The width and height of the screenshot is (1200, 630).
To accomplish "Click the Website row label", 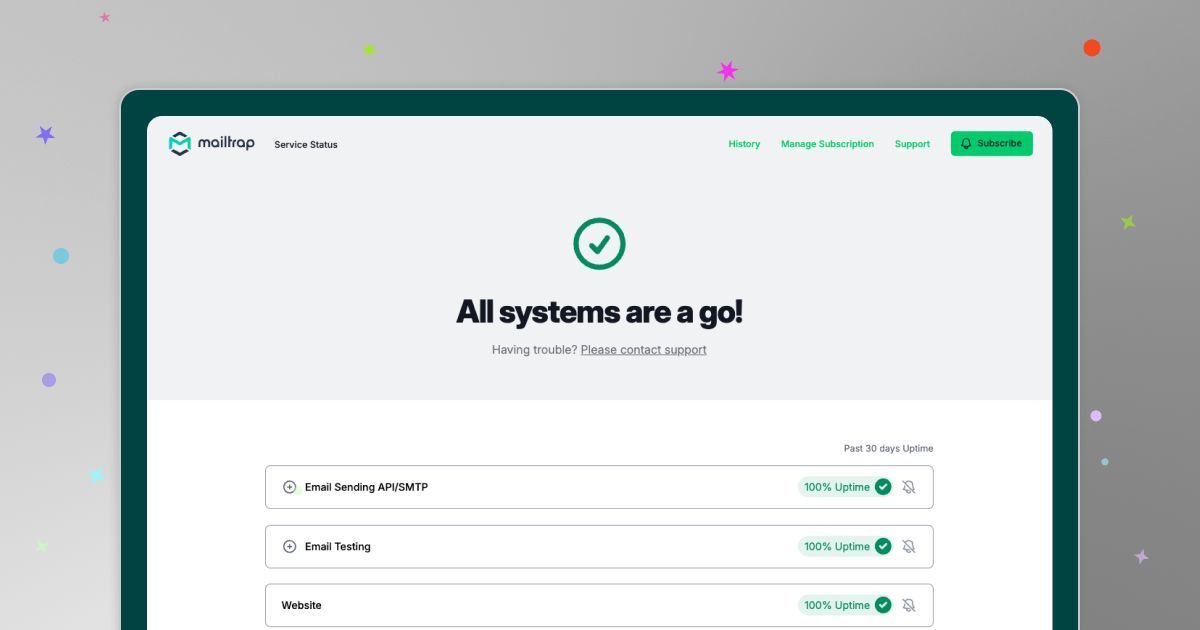I will coord(301,605).
